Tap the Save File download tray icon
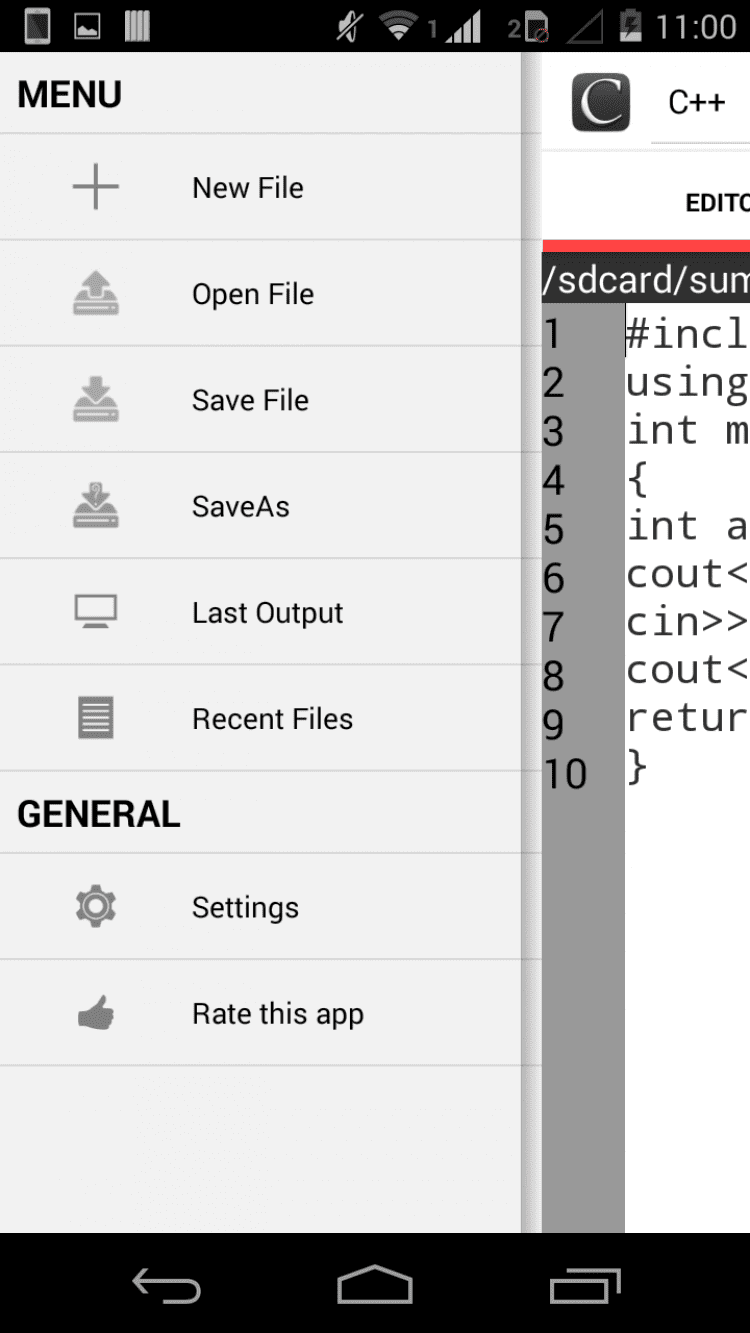The image size is (750, 1333). pyautogui.click(x=96, y=400)
